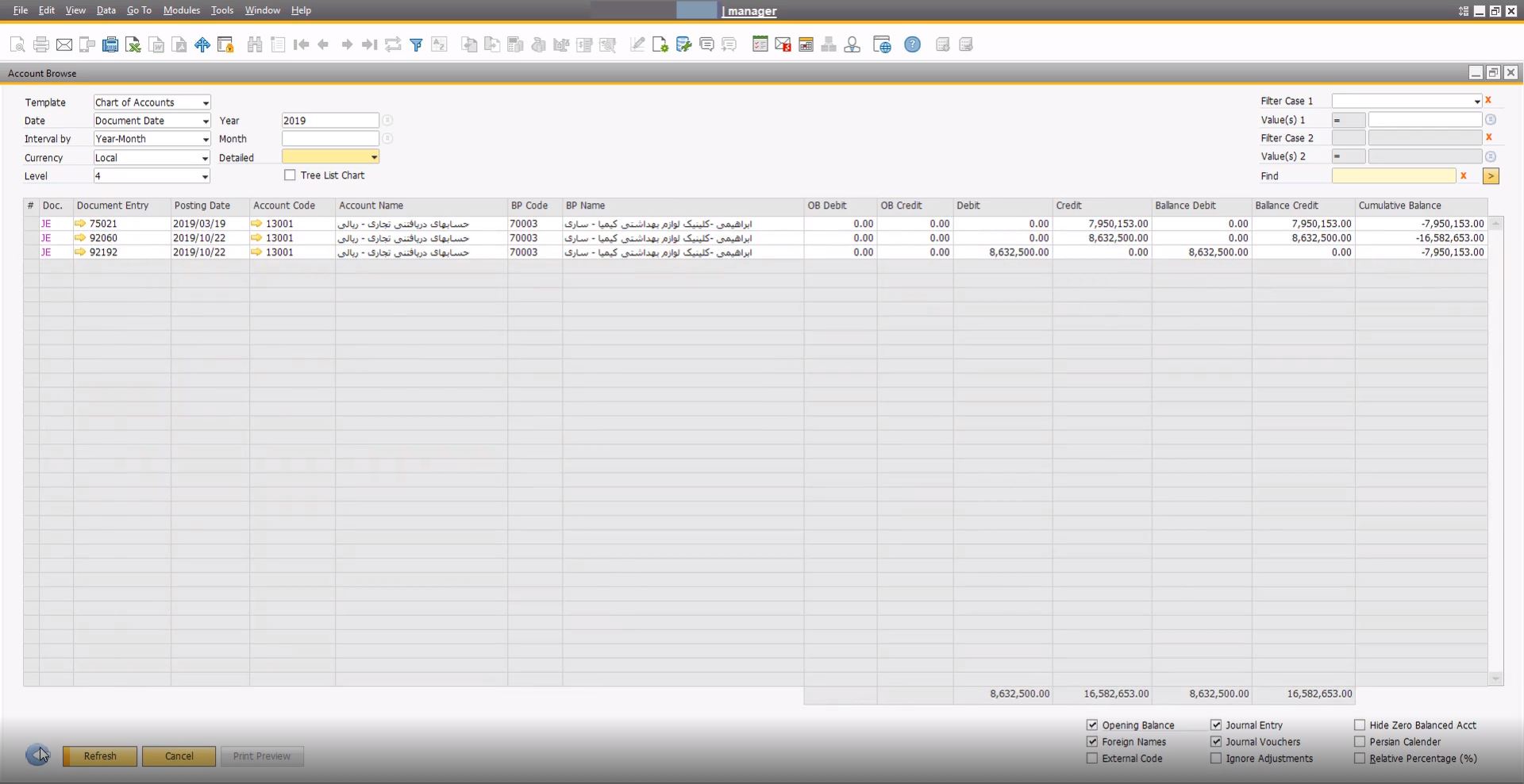Screen dimensions: 1524x784
Task: Click the Find go arrow button
Action: (x=1491, y=176)
